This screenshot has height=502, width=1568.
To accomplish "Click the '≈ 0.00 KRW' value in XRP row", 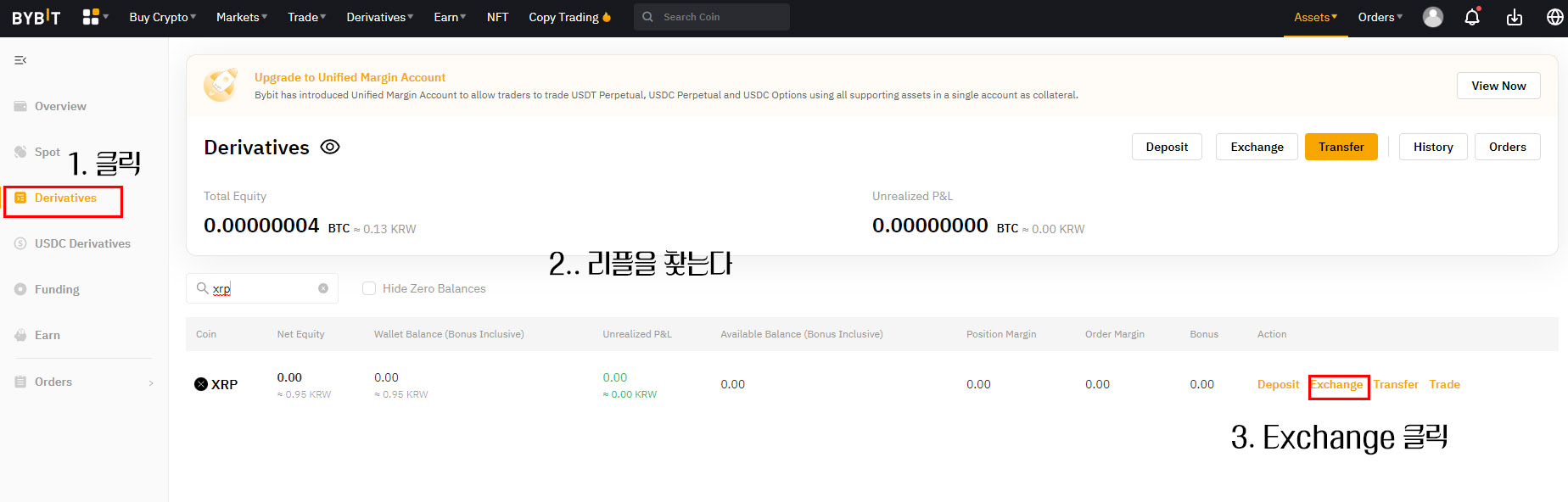I will (x=630, y=394).
